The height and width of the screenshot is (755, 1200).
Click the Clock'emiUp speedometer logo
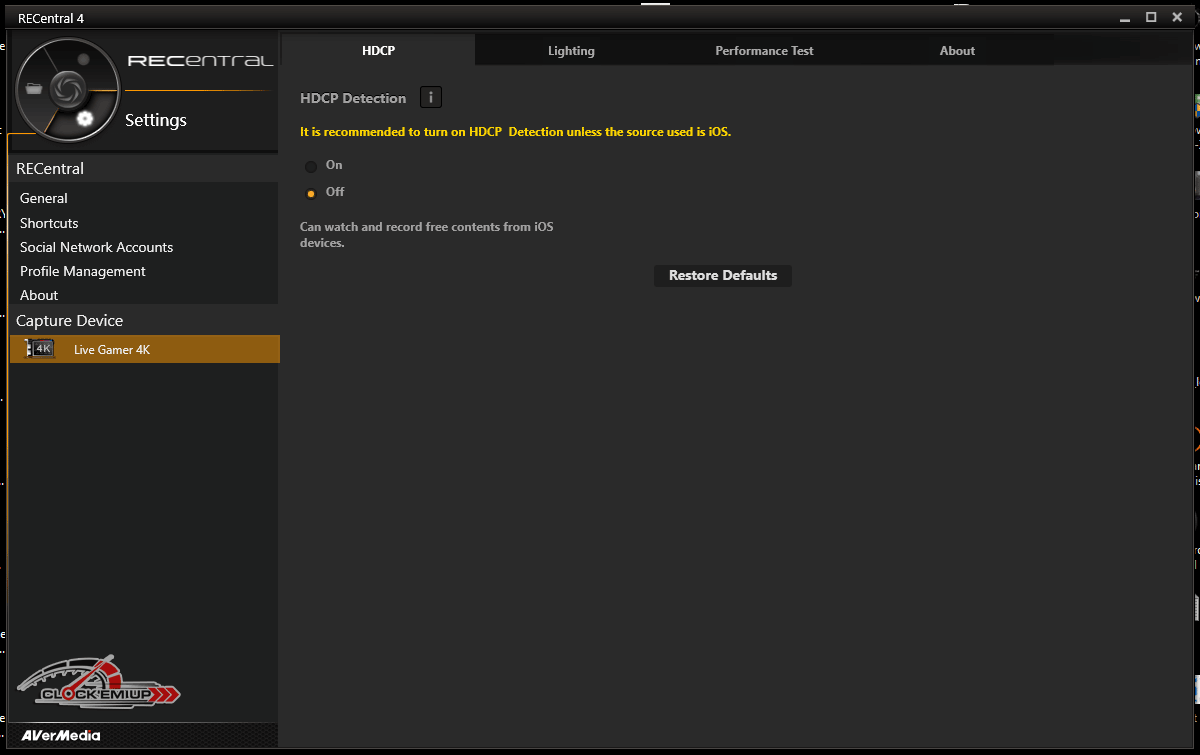click(x=98, y=683)
